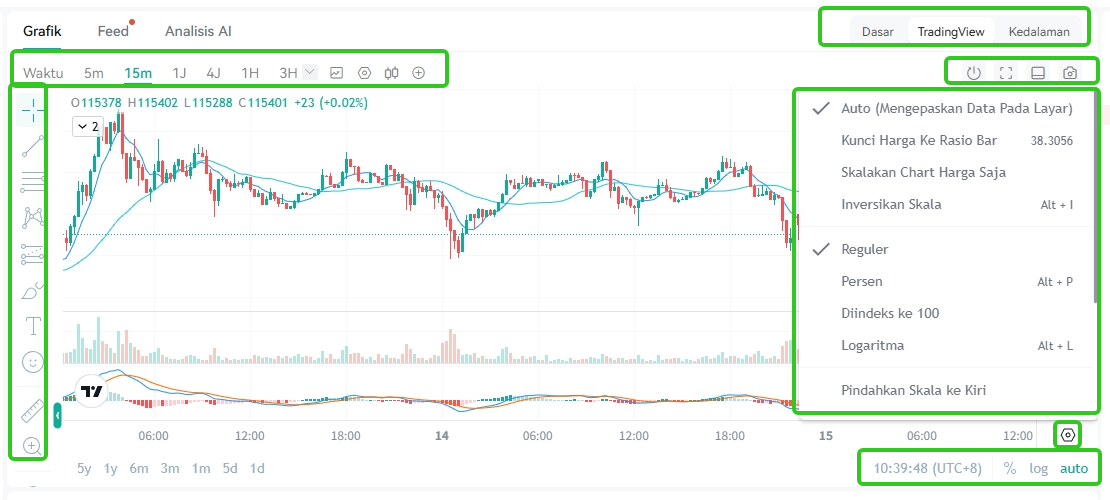Switch to the Kedalaman chart view
This screenshot has width=1110, height=500.
click(1039, 32)
